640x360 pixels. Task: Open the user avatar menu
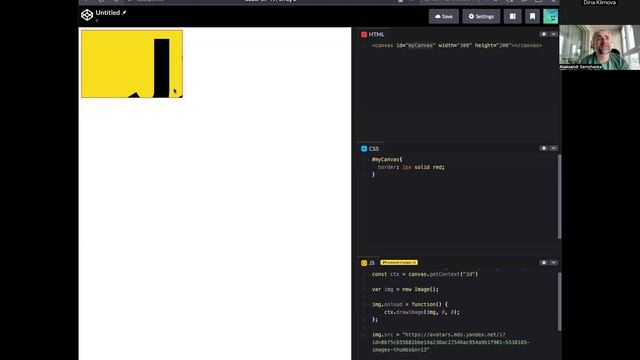click(x=551, y=16)
